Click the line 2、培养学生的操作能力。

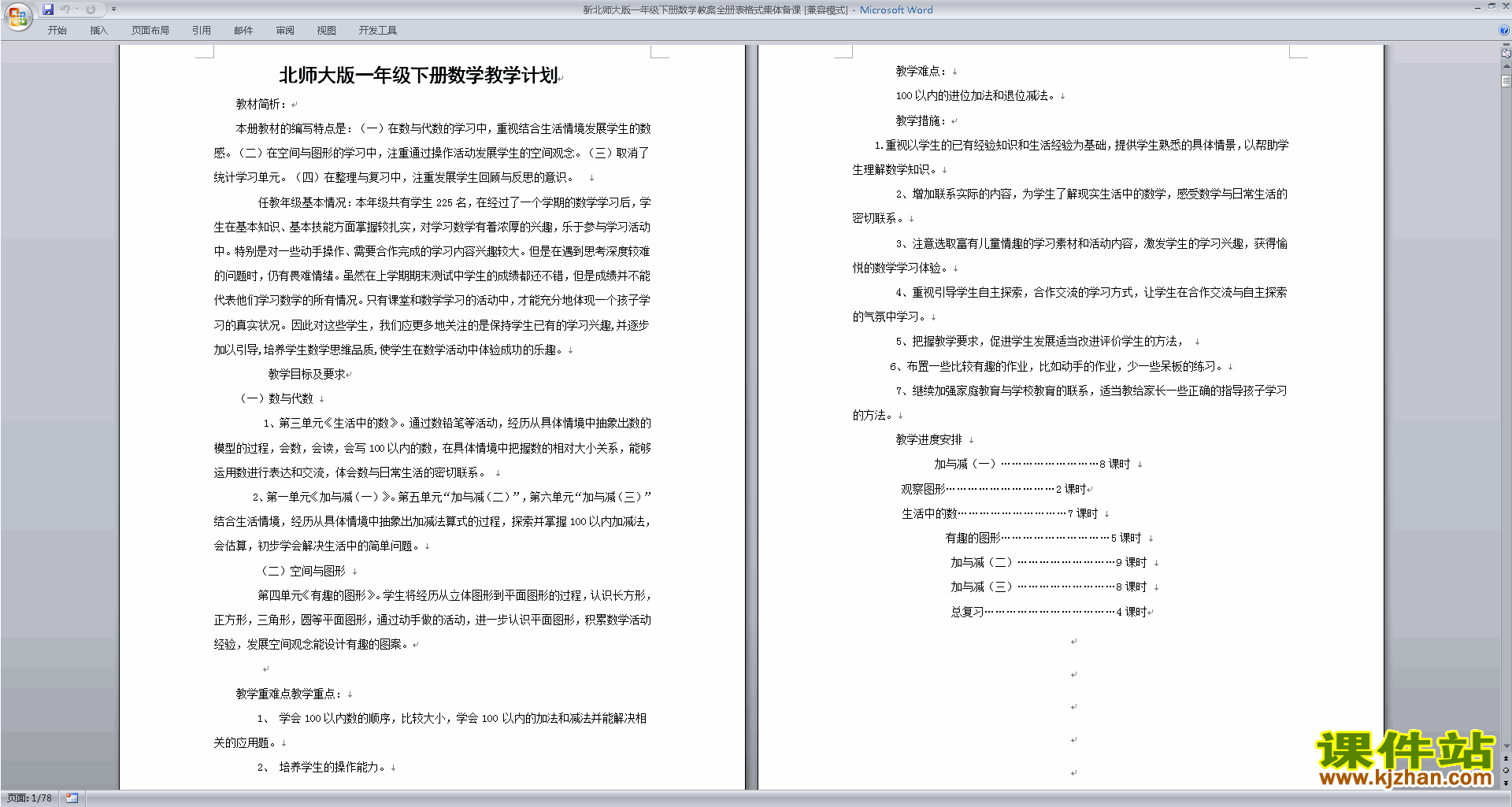pos(321,767)
